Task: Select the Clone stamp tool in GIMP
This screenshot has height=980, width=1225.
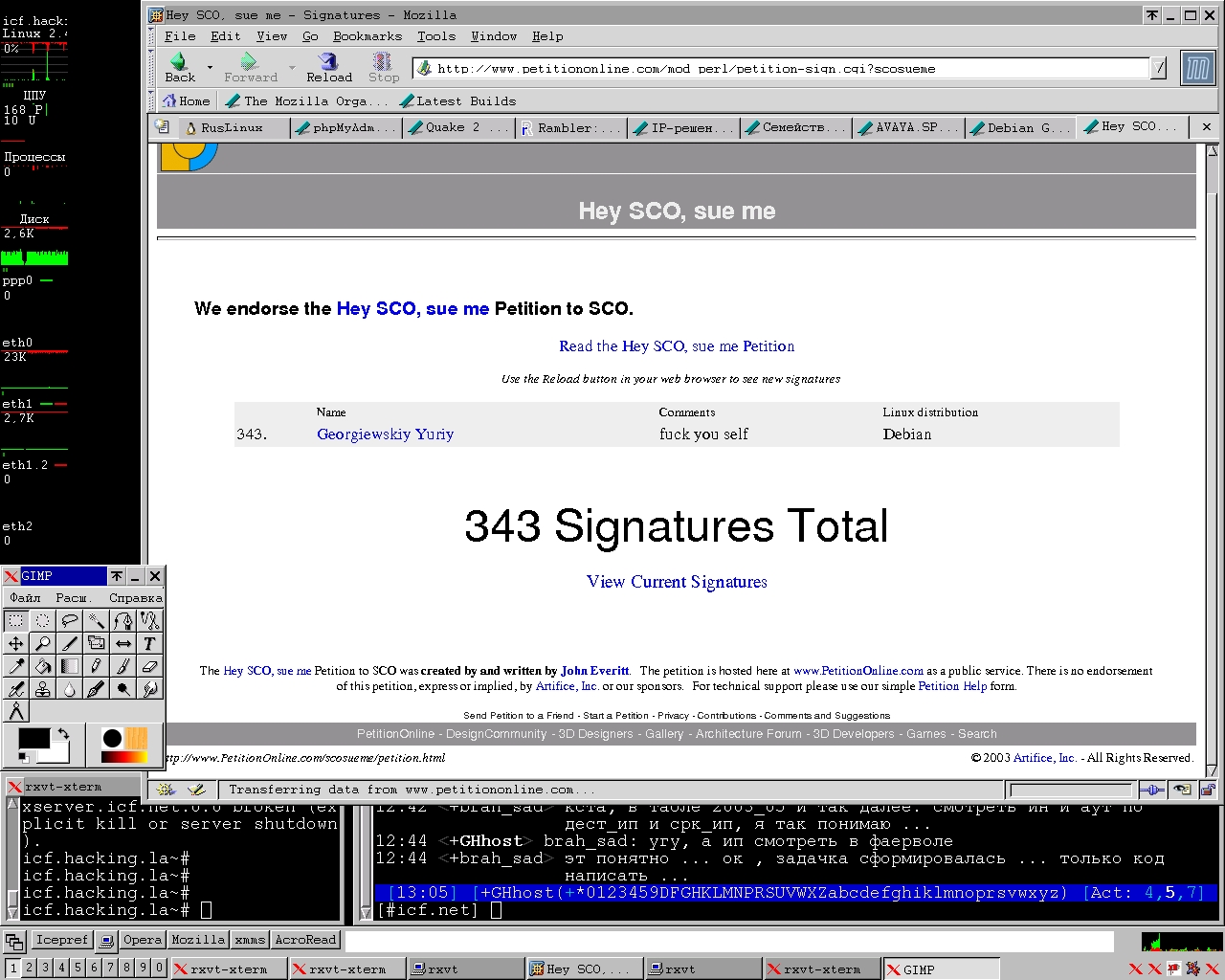Action: pyautogui.click(x=43, y=689)
